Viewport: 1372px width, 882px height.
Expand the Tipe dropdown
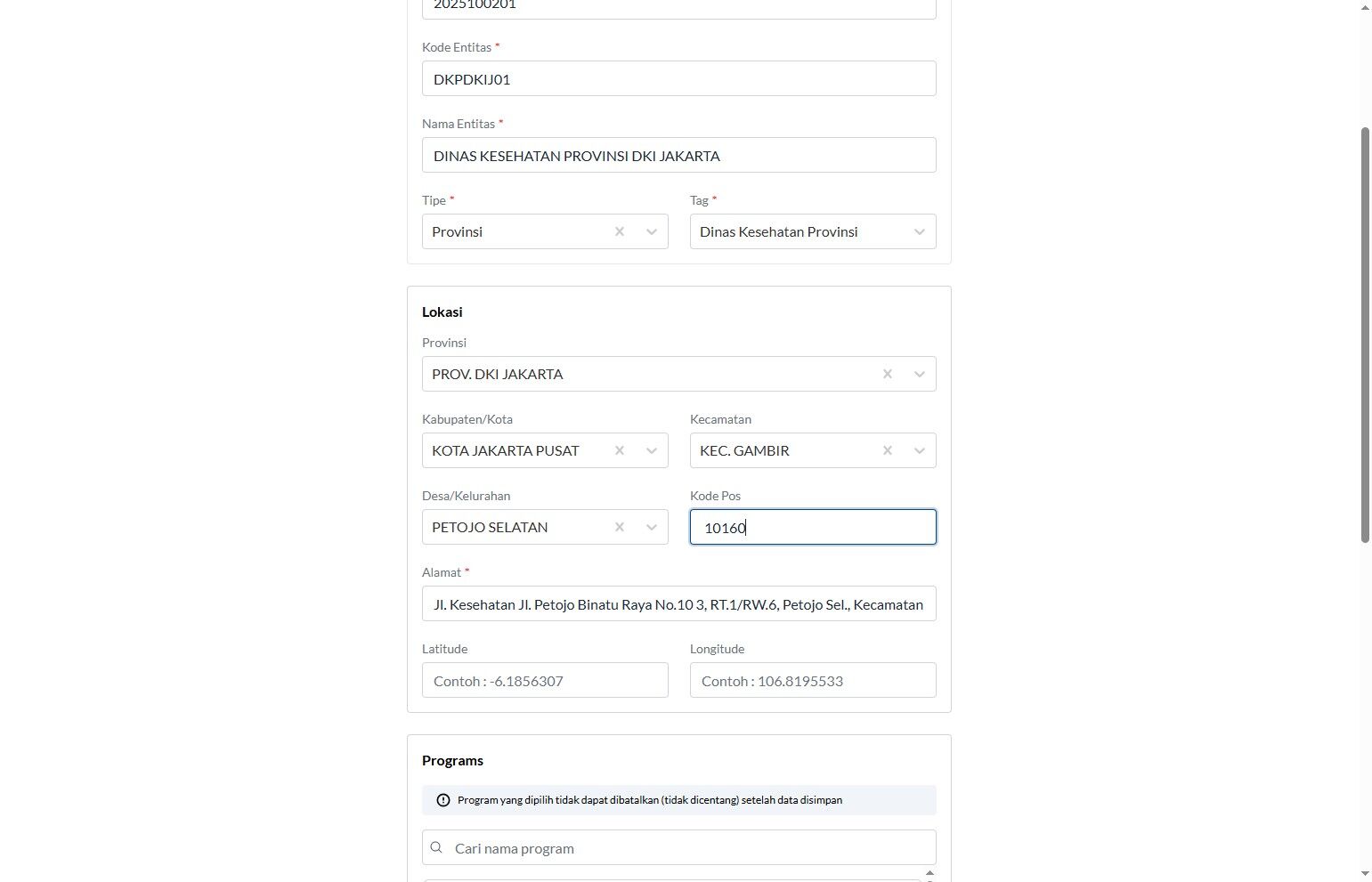tap(652, 231)
